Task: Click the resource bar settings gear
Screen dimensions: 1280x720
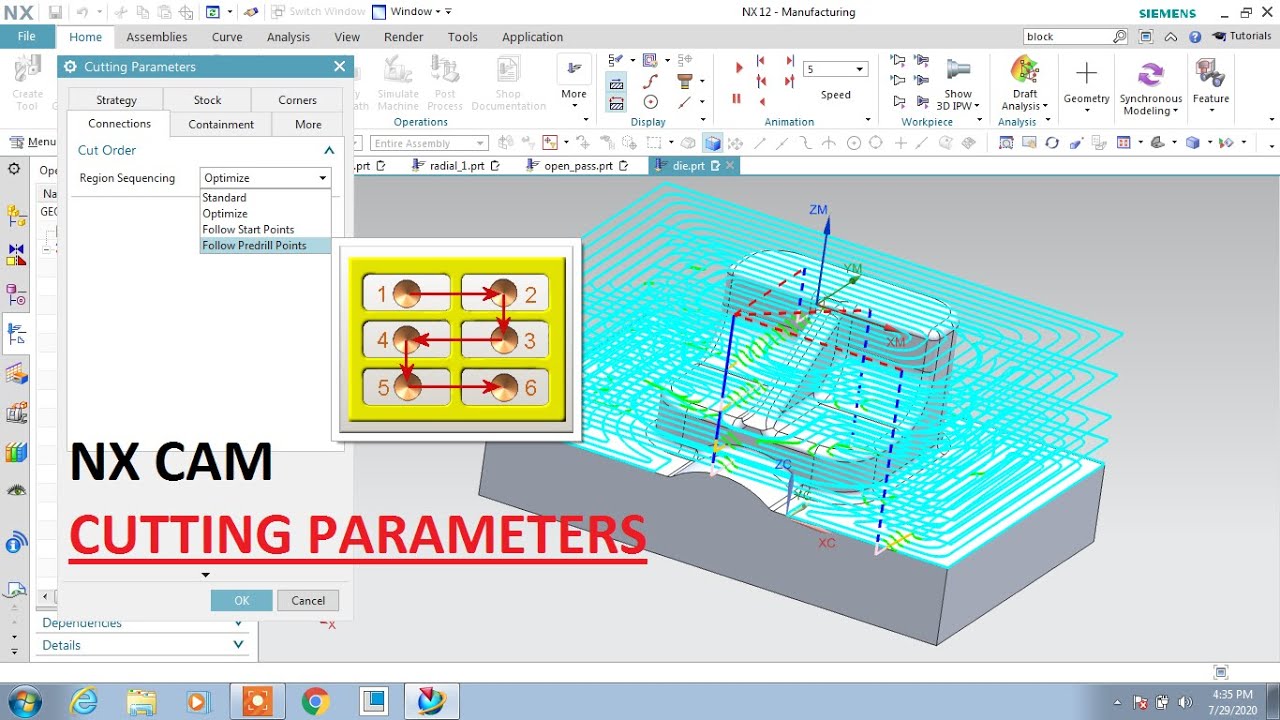Action: [14, 169]
